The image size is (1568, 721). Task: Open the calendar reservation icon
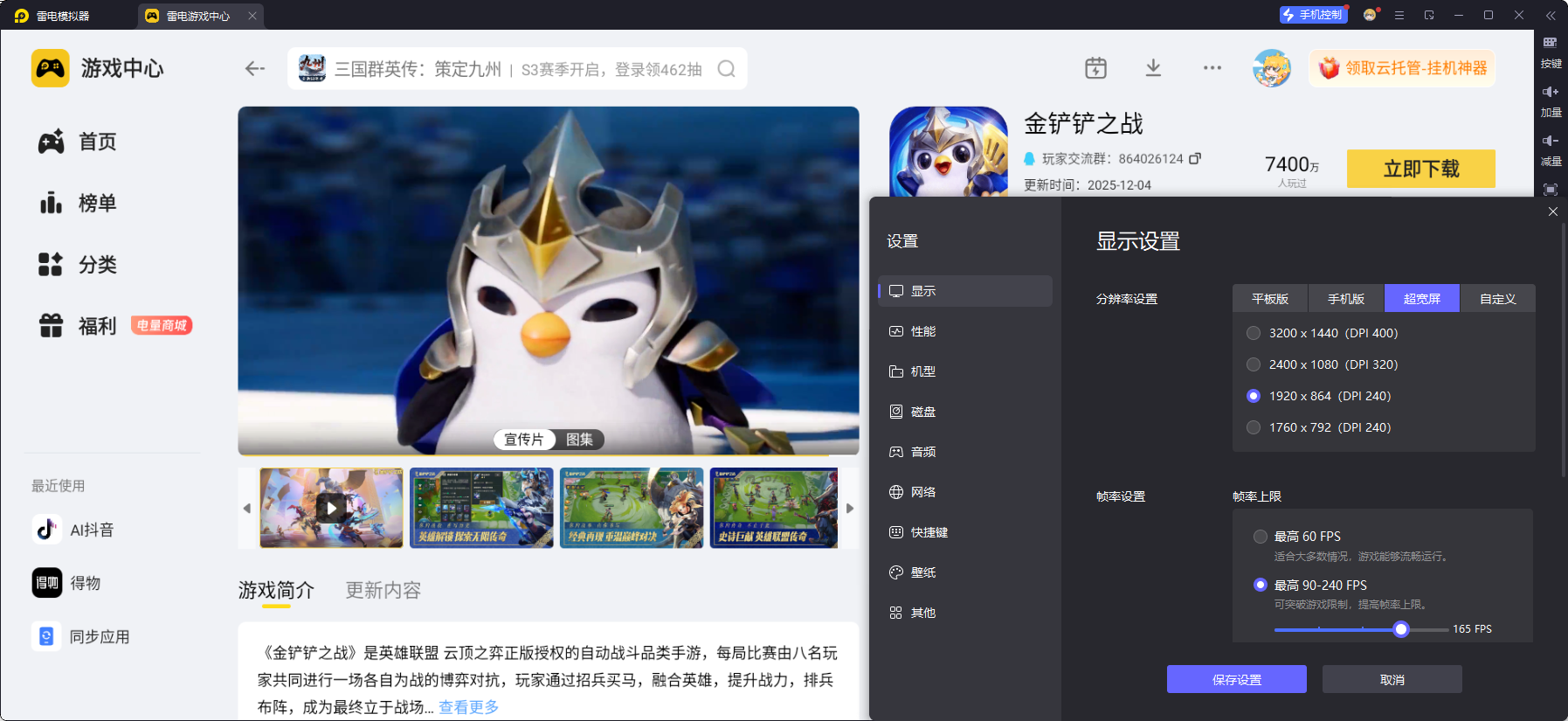(1095, 68)
